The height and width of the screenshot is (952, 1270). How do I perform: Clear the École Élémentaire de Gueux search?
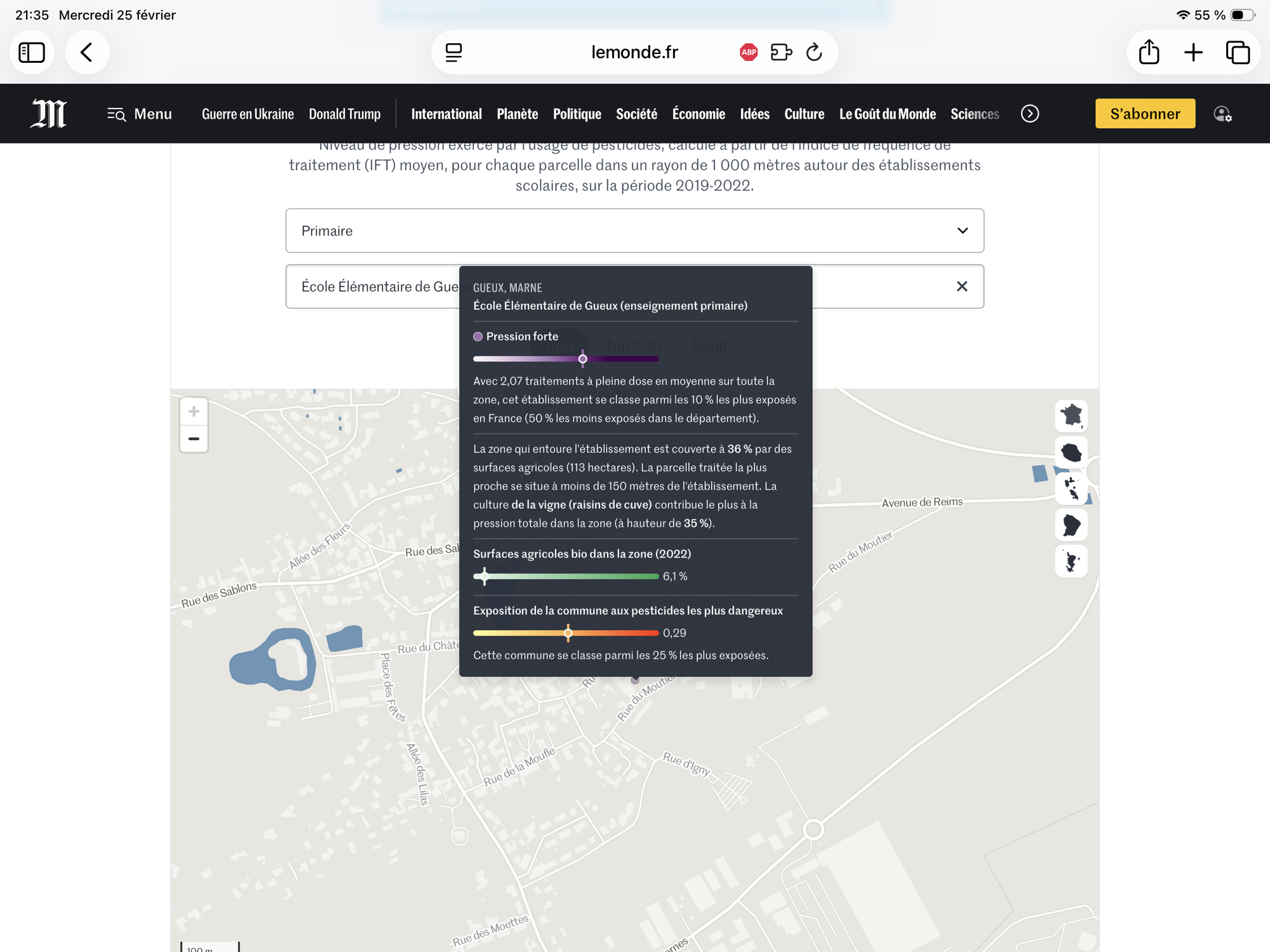(962, 286)
